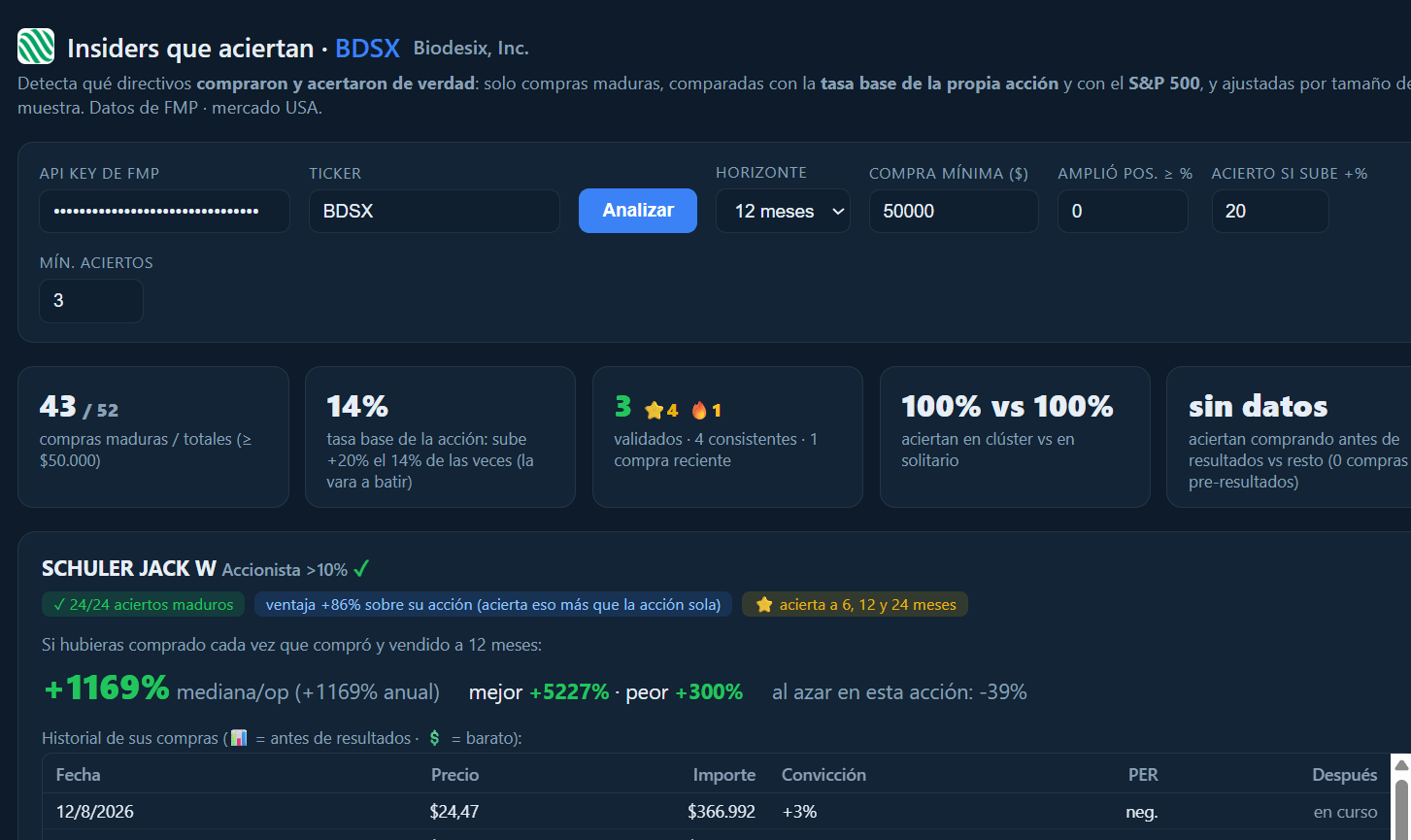Viewport: 1411px width, 840px height.
Task: Click the +3% conviction cell
Action: click(799, 812)
